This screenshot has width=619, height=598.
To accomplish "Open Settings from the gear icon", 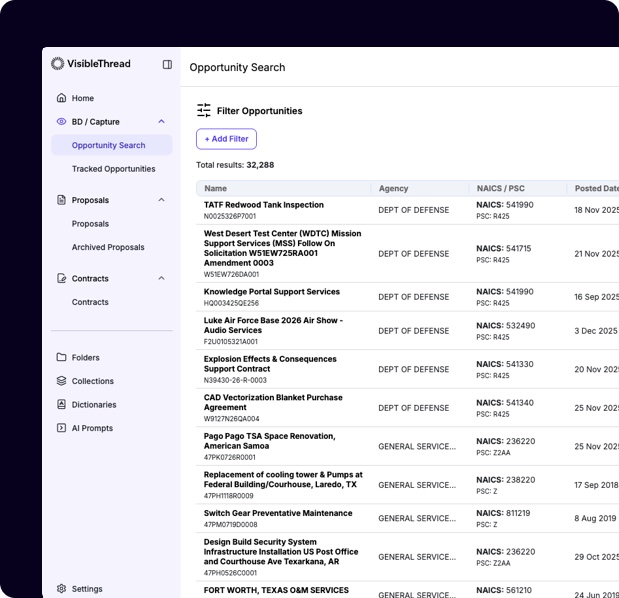I will 62,589.
